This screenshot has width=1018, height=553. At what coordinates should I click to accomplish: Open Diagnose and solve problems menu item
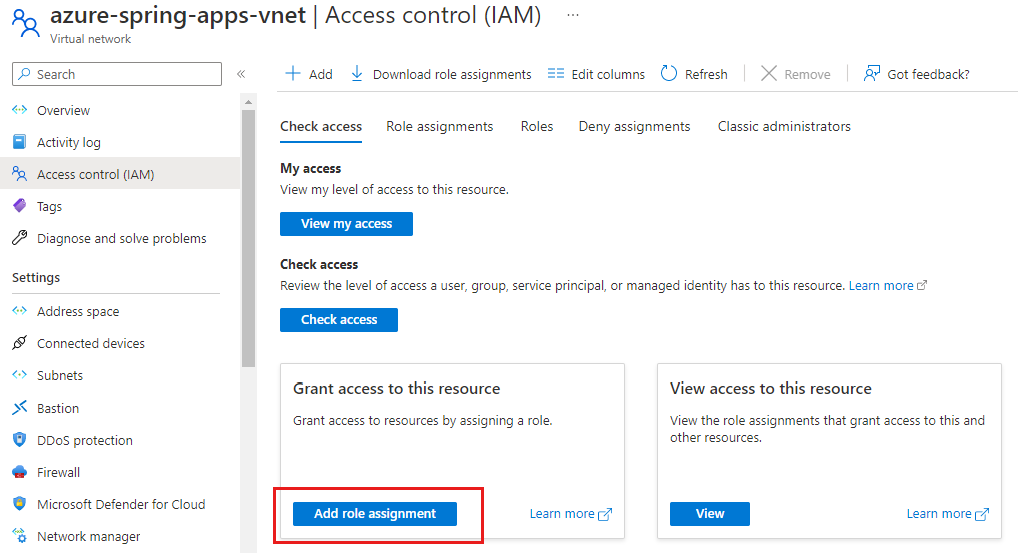tap(120, 238)
